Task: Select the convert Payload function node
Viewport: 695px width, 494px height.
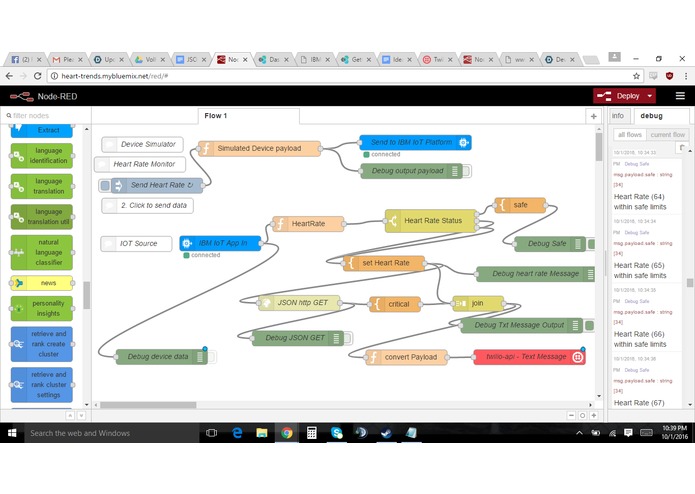Action: (x=406, y=357)
